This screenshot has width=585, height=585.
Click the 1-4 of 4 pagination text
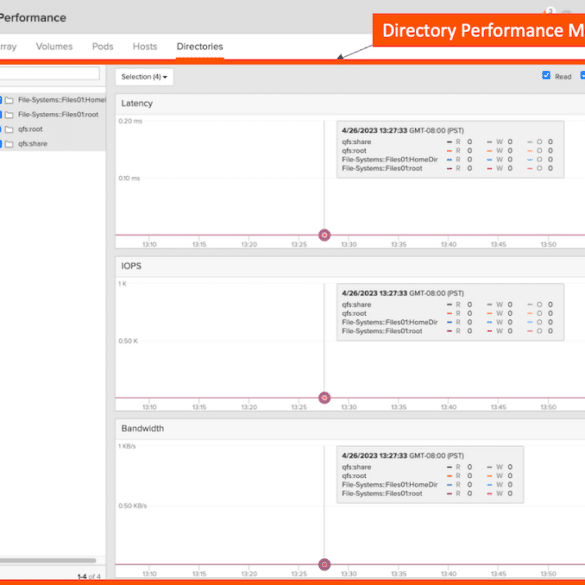89,577
